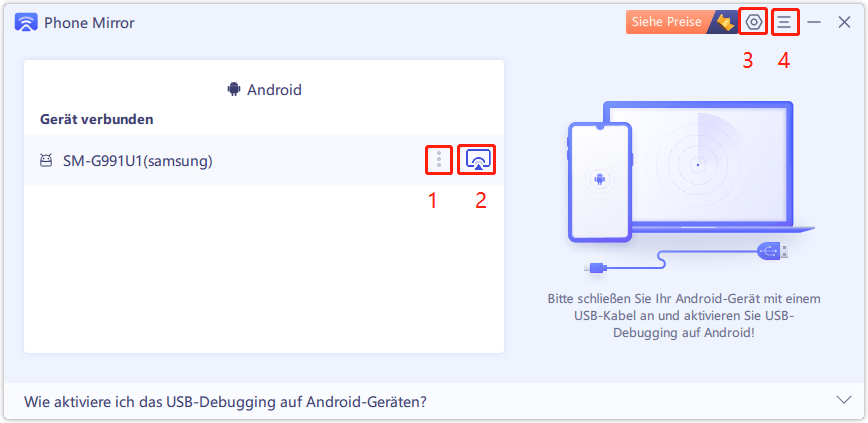Open "Wie aktiviere ich das USB-Debugging" question

[225, 401]
